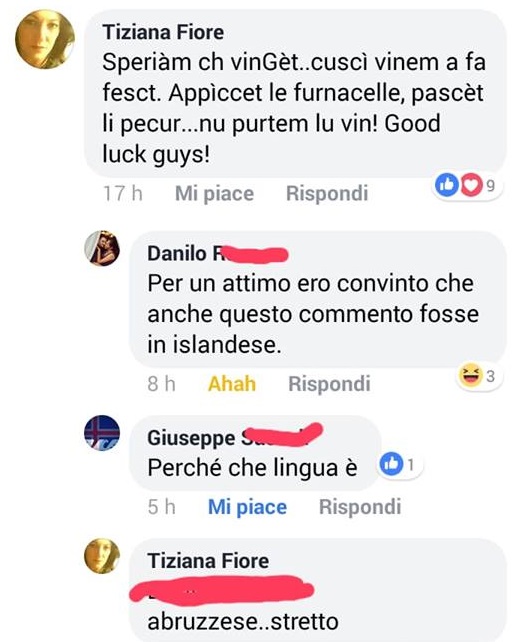
Task: Select the abruzzese..stretto comment bubble
Action: tap(318, 590)
